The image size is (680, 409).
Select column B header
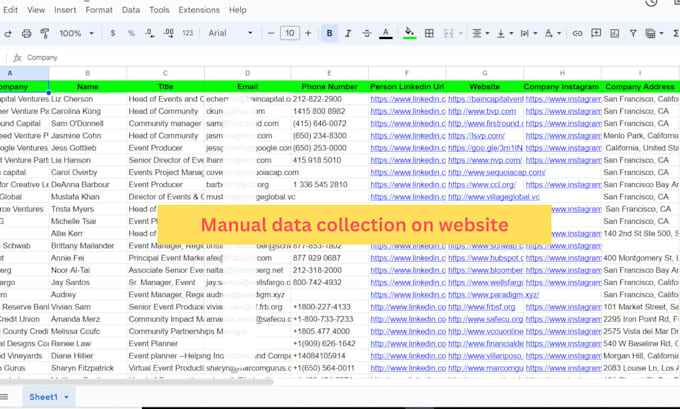[88, 73]
